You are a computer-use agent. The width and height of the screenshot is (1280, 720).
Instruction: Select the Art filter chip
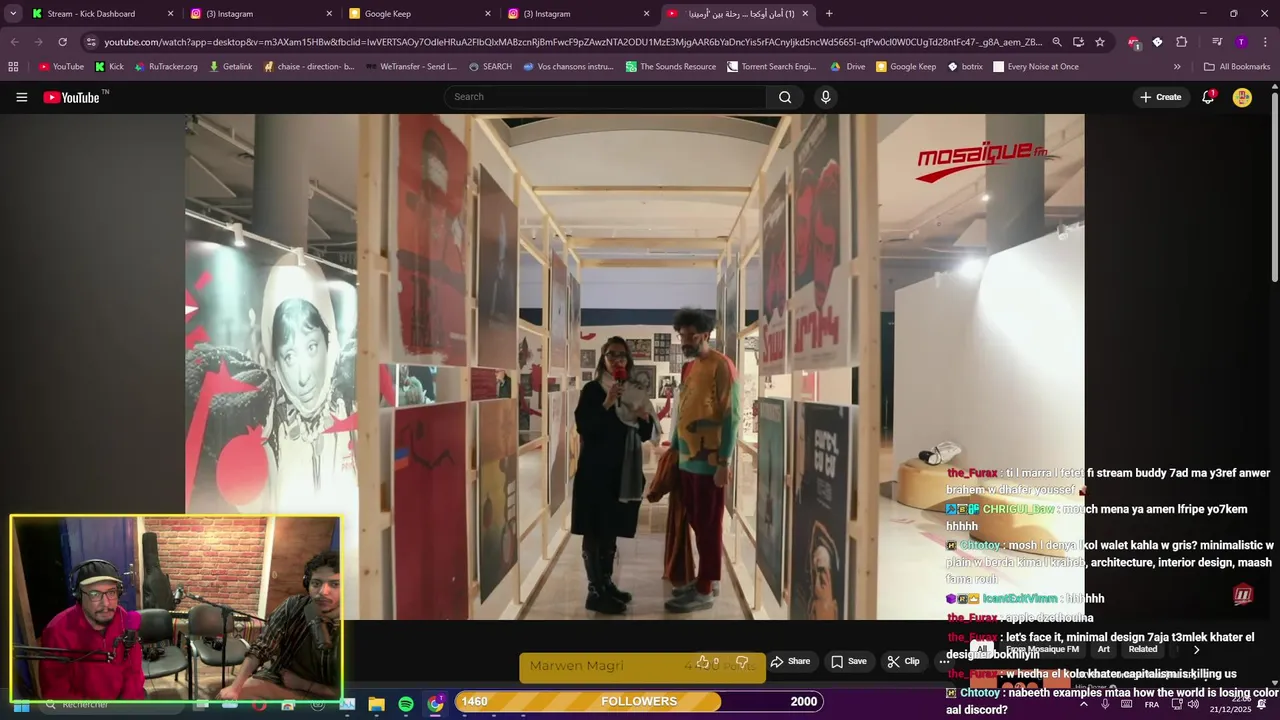click(x=1104, y=649)
